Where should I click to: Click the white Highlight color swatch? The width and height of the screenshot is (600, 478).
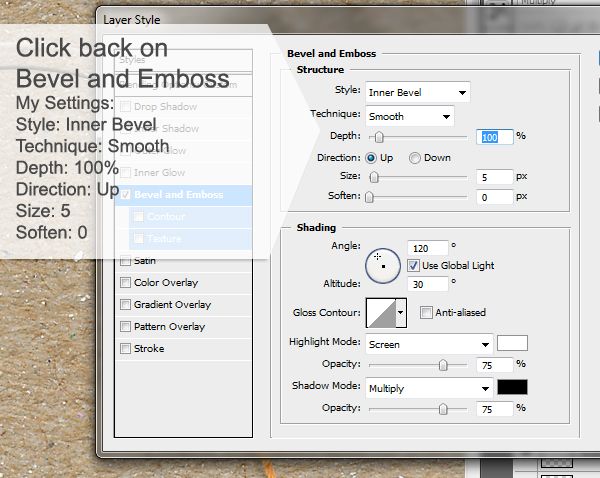(x=512, y=343)
